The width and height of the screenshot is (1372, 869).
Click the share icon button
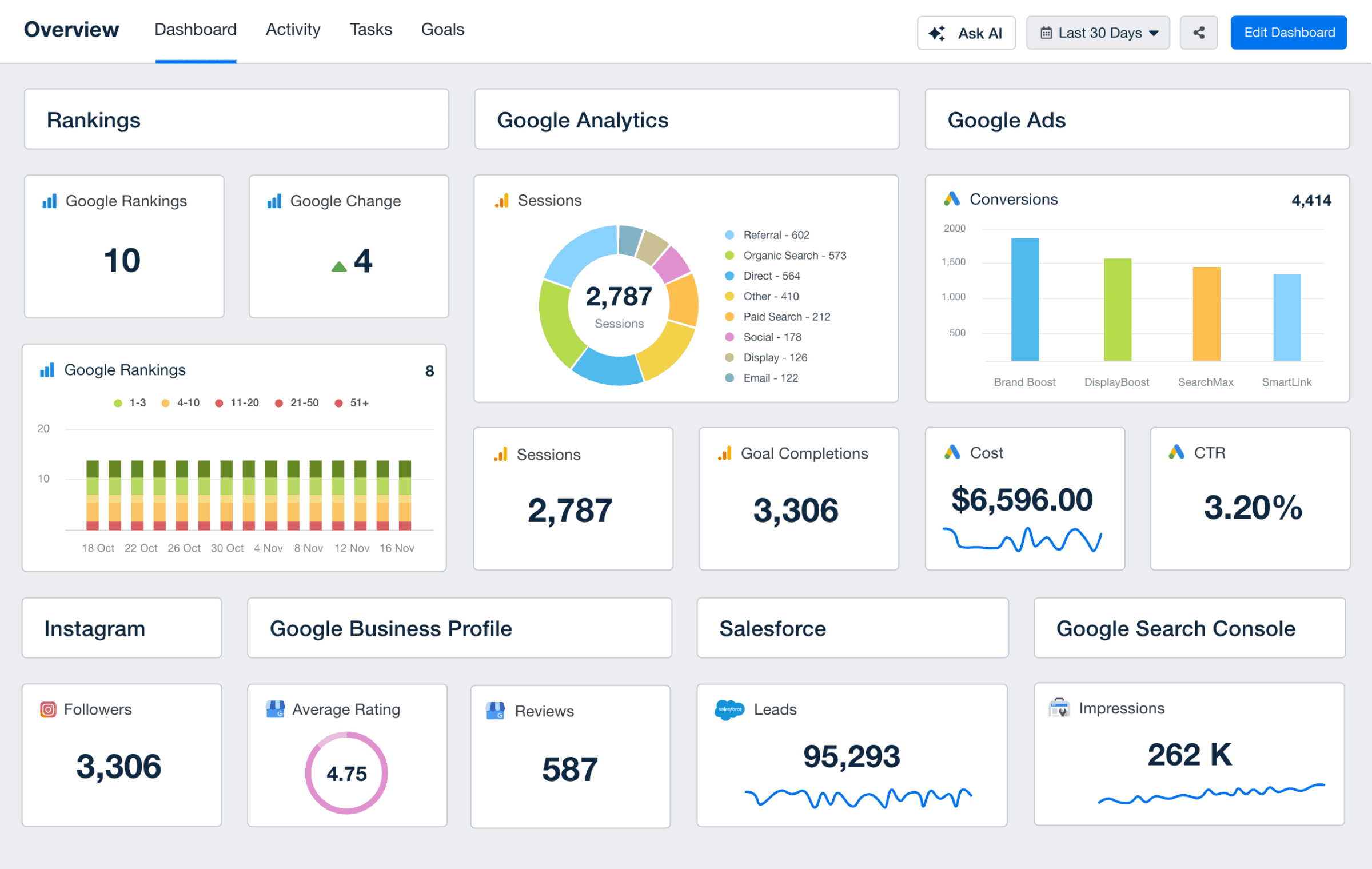pyautogui.click(x=1199, y=33)
